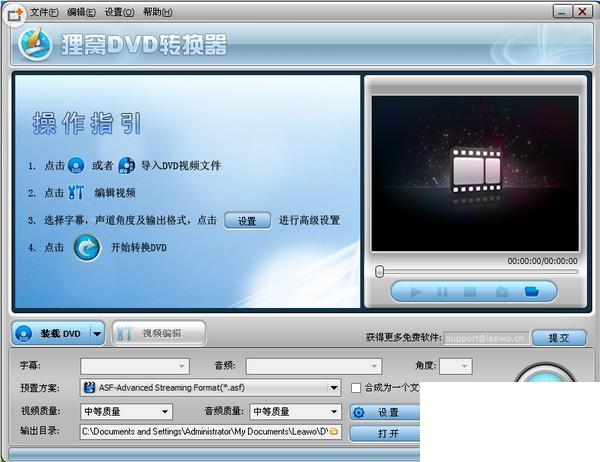Stop the preview playback

click(470, 292)
